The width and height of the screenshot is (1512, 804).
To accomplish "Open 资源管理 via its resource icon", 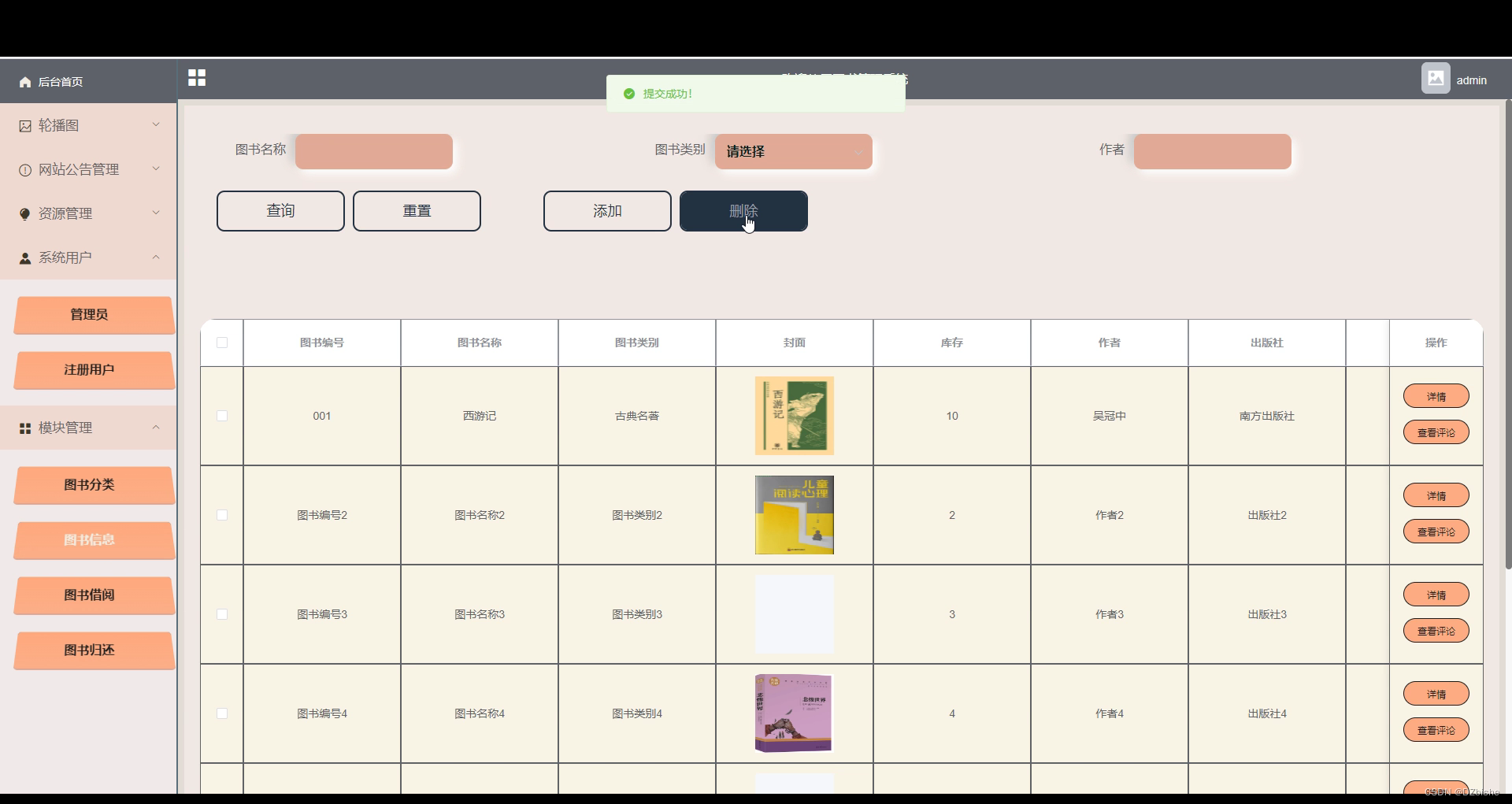I will coord(23,213).
